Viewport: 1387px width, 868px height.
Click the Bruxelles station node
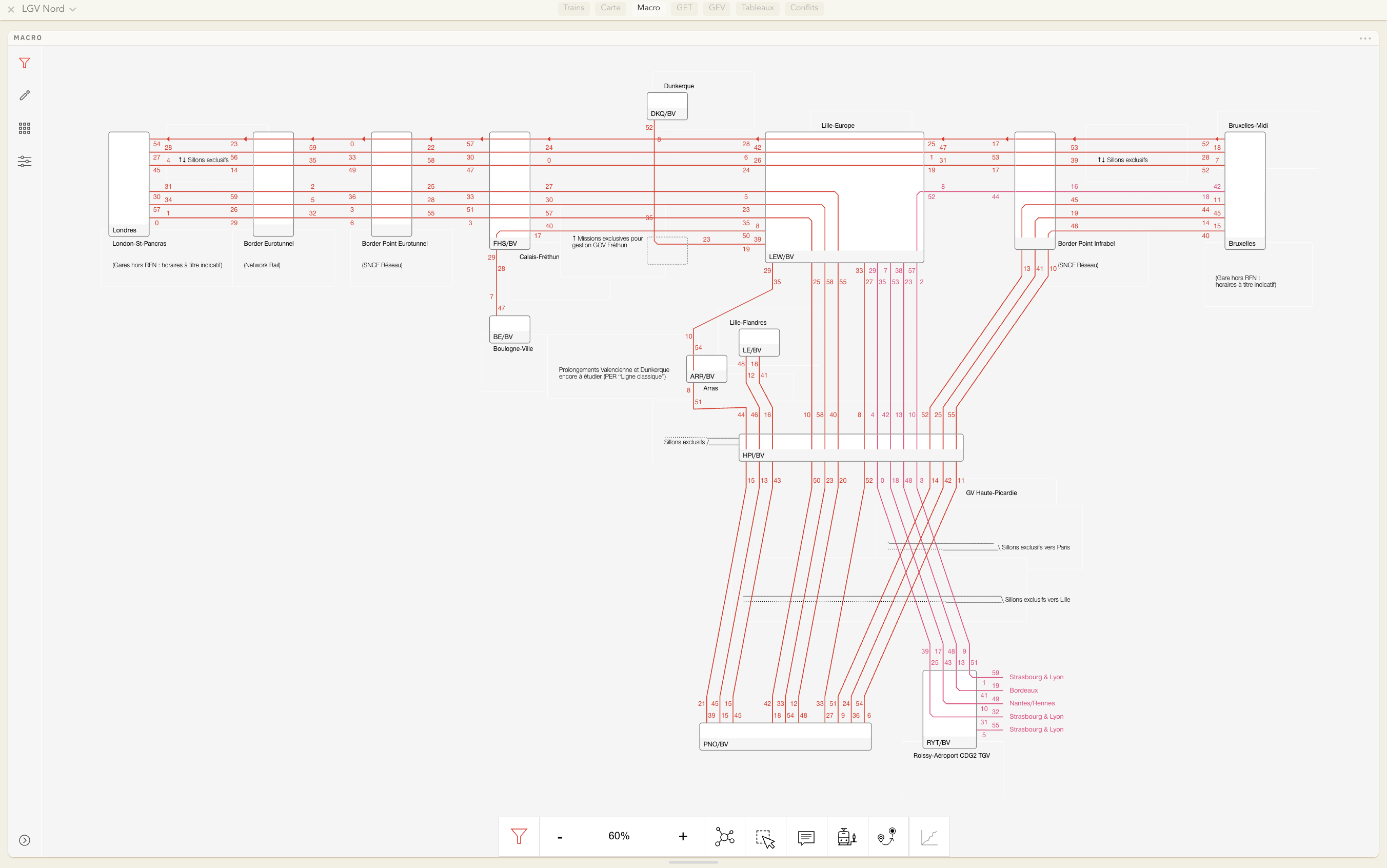coord(1245,191)
